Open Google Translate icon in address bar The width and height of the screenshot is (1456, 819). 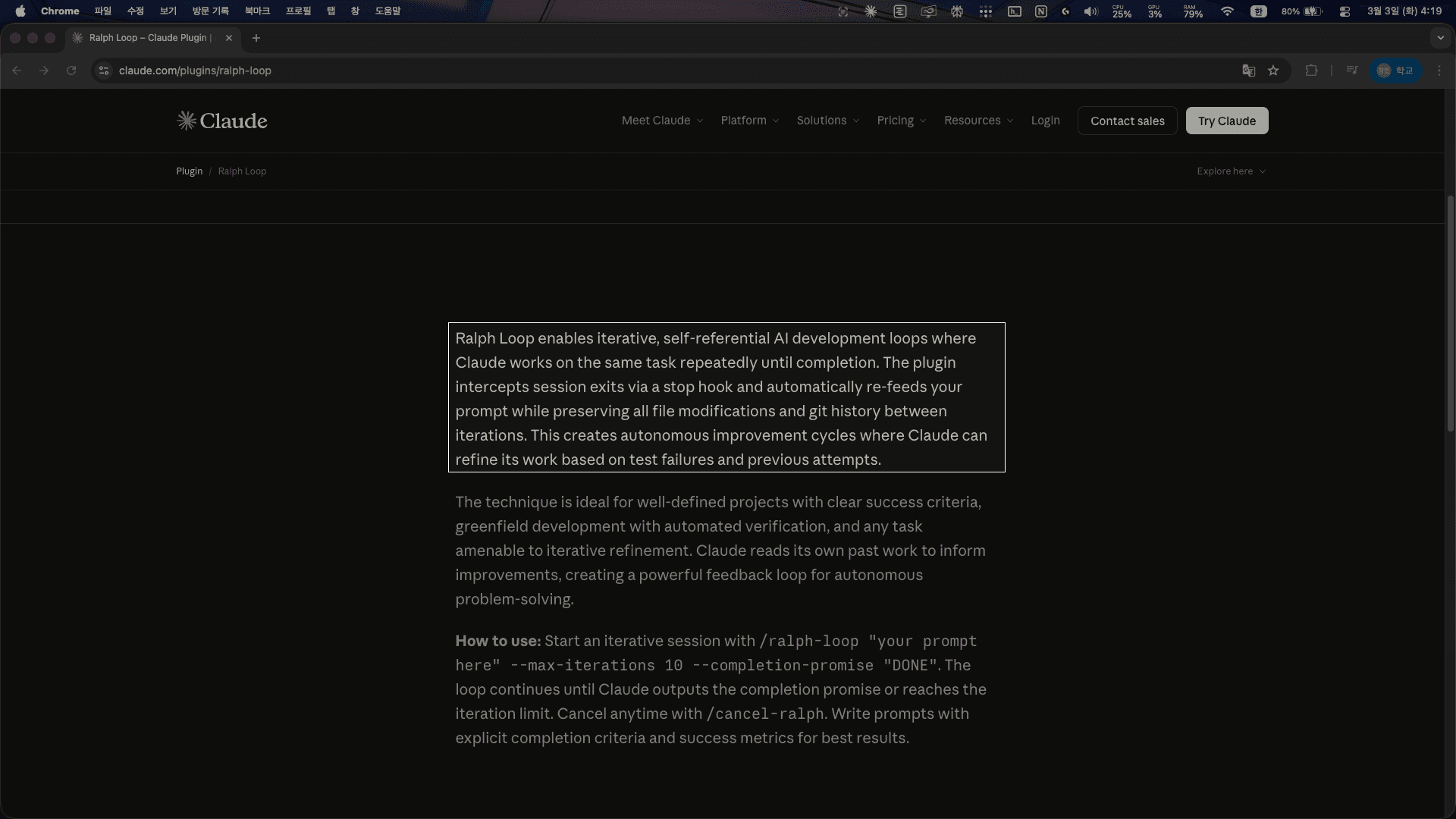click(x=1248, y=71)
